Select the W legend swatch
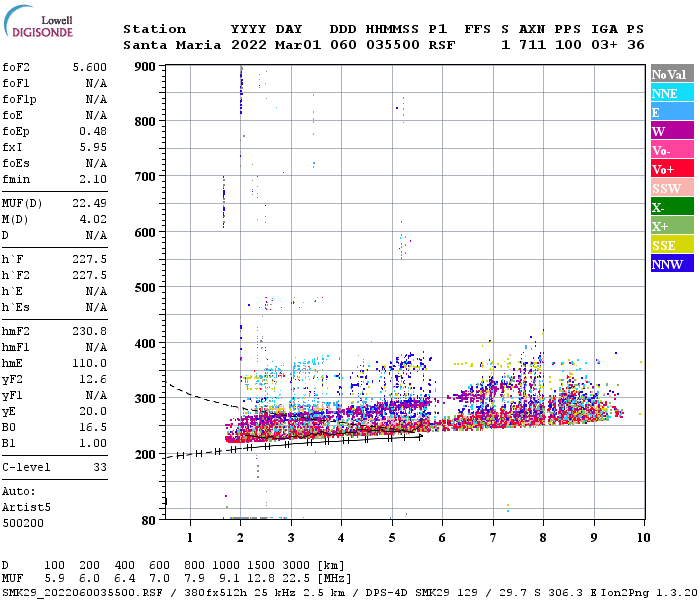Image resolution: width=700 pixels, height=600 pixels. pyautogui.click(x=672, y=131)
